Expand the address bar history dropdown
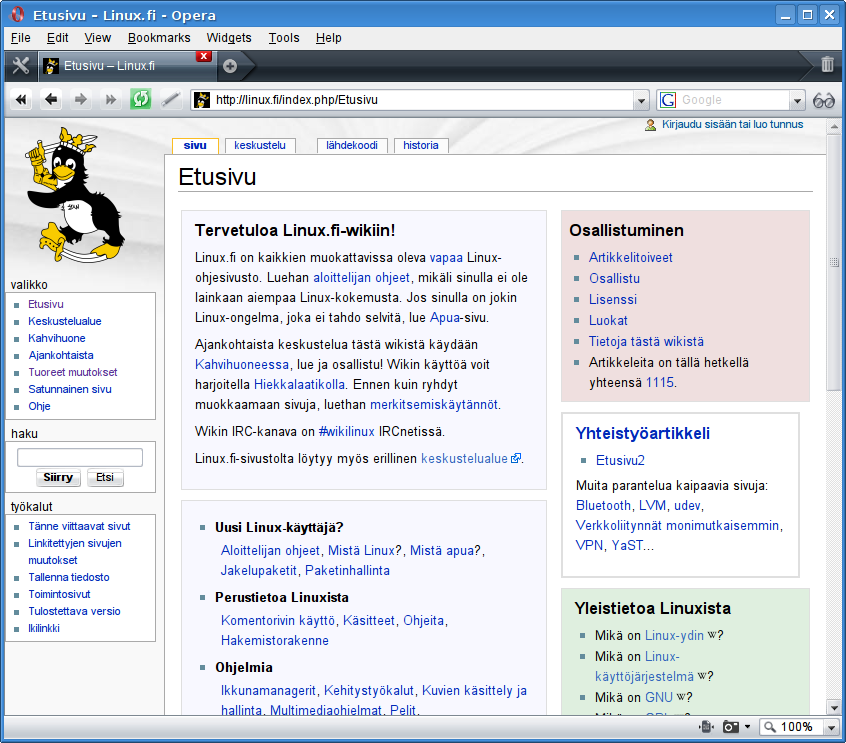Viewport: 846px width, 743px height. point(642,100)
